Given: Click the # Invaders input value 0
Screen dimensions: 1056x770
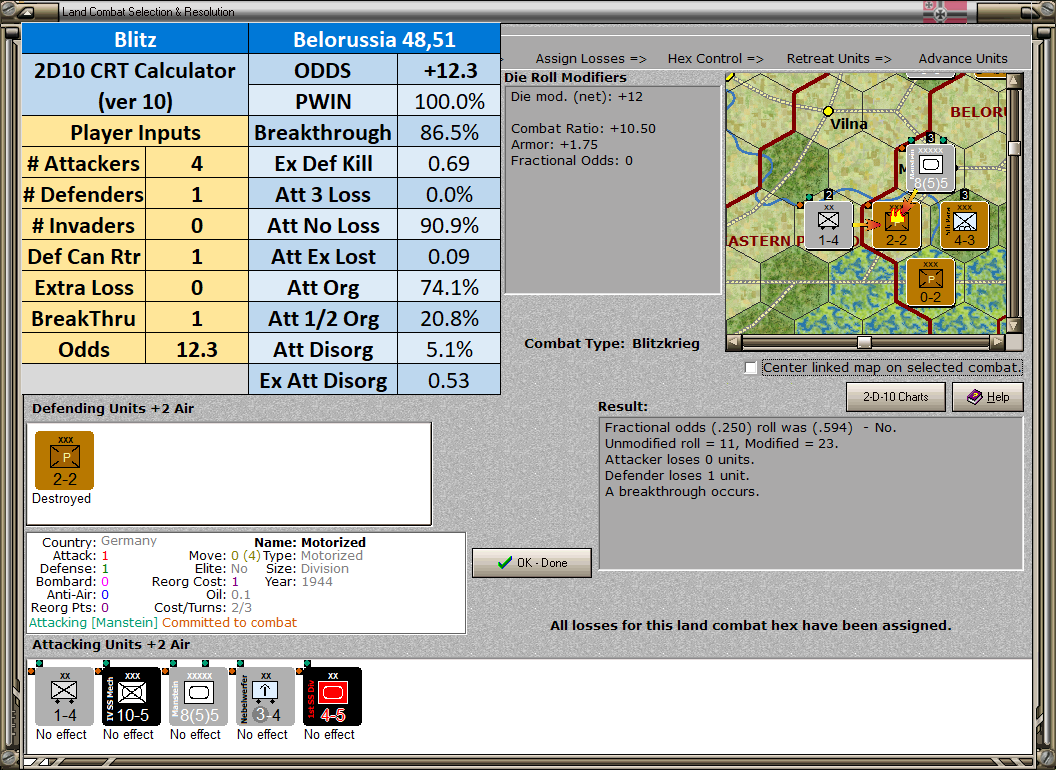Looking at the screenshot, I should [x=197, y=226].
